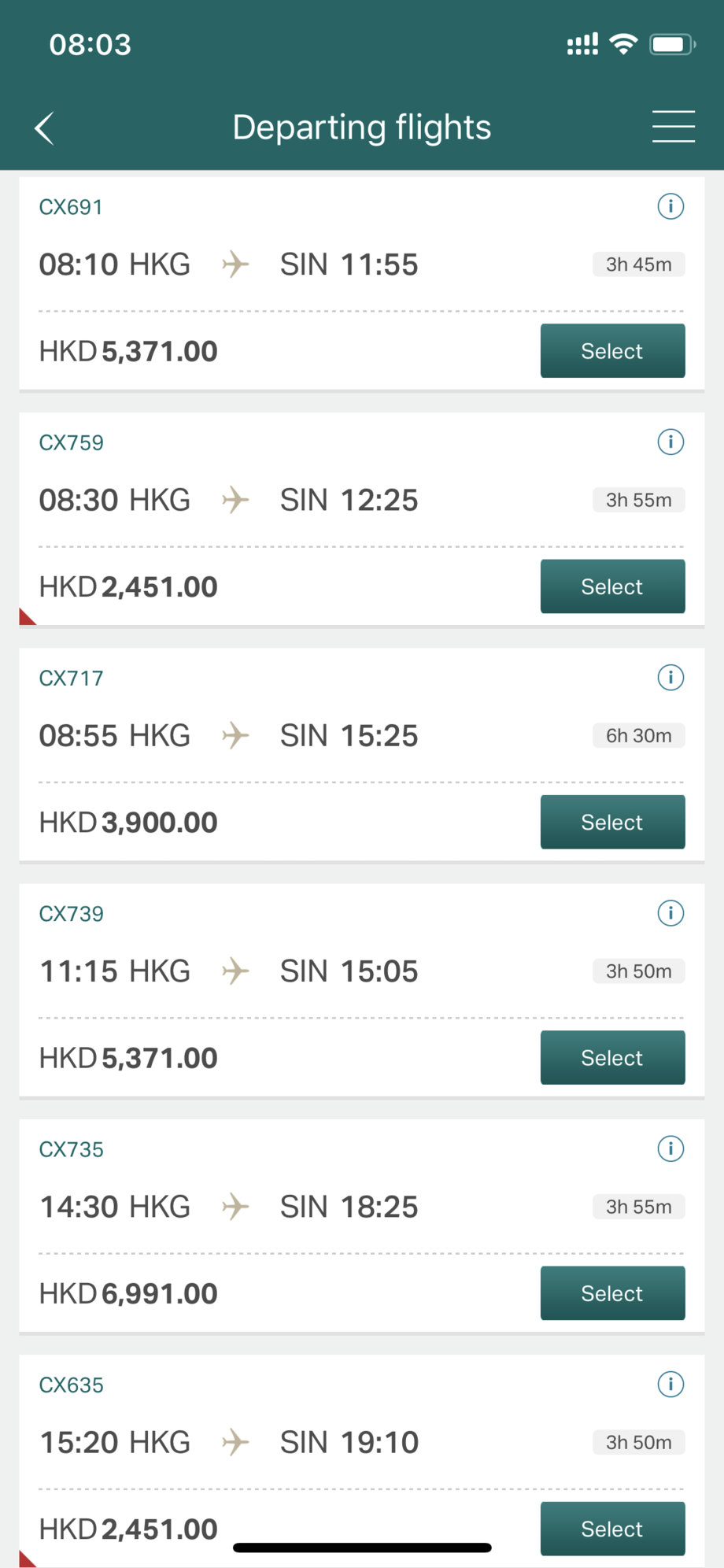
Task: Tap the back arrow icon
Action: (45, 128)
